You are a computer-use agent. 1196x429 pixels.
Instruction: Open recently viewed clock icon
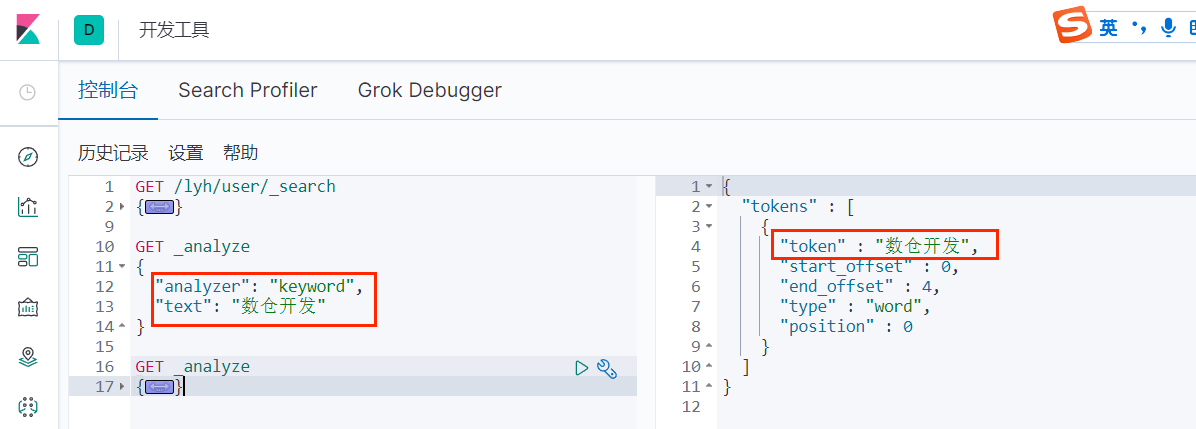tap(27, 92)
